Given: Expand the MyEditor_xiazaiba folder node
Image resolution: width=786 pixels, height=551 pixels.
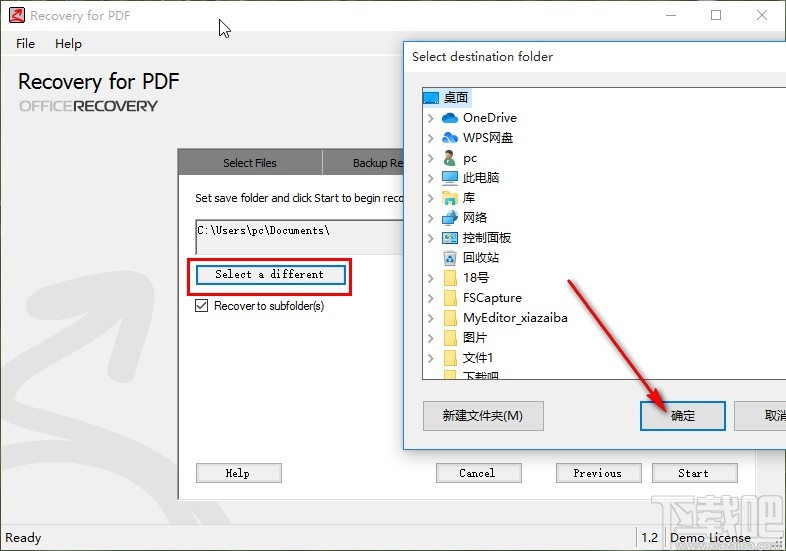Looking at the screenshot, I should (430, 318).
